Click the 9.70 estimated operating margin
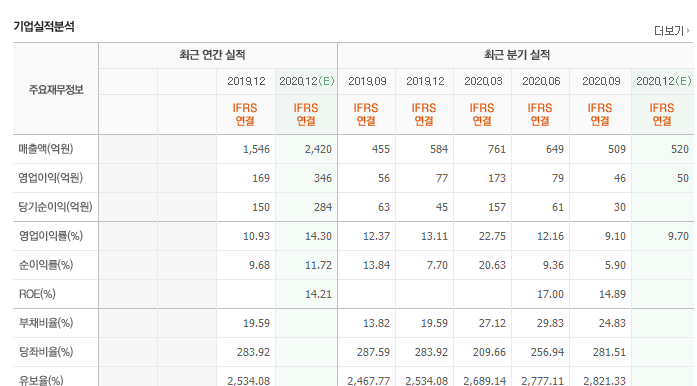 (x=678, y=236)
